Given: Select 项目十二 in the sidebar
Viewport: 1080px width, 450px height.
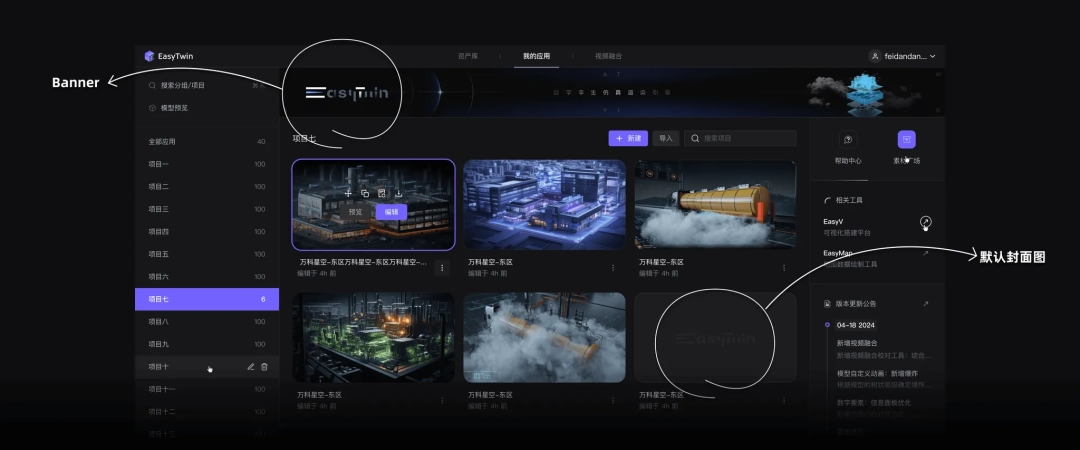Looking at the screenshot, I should click(x=207, y=411).
